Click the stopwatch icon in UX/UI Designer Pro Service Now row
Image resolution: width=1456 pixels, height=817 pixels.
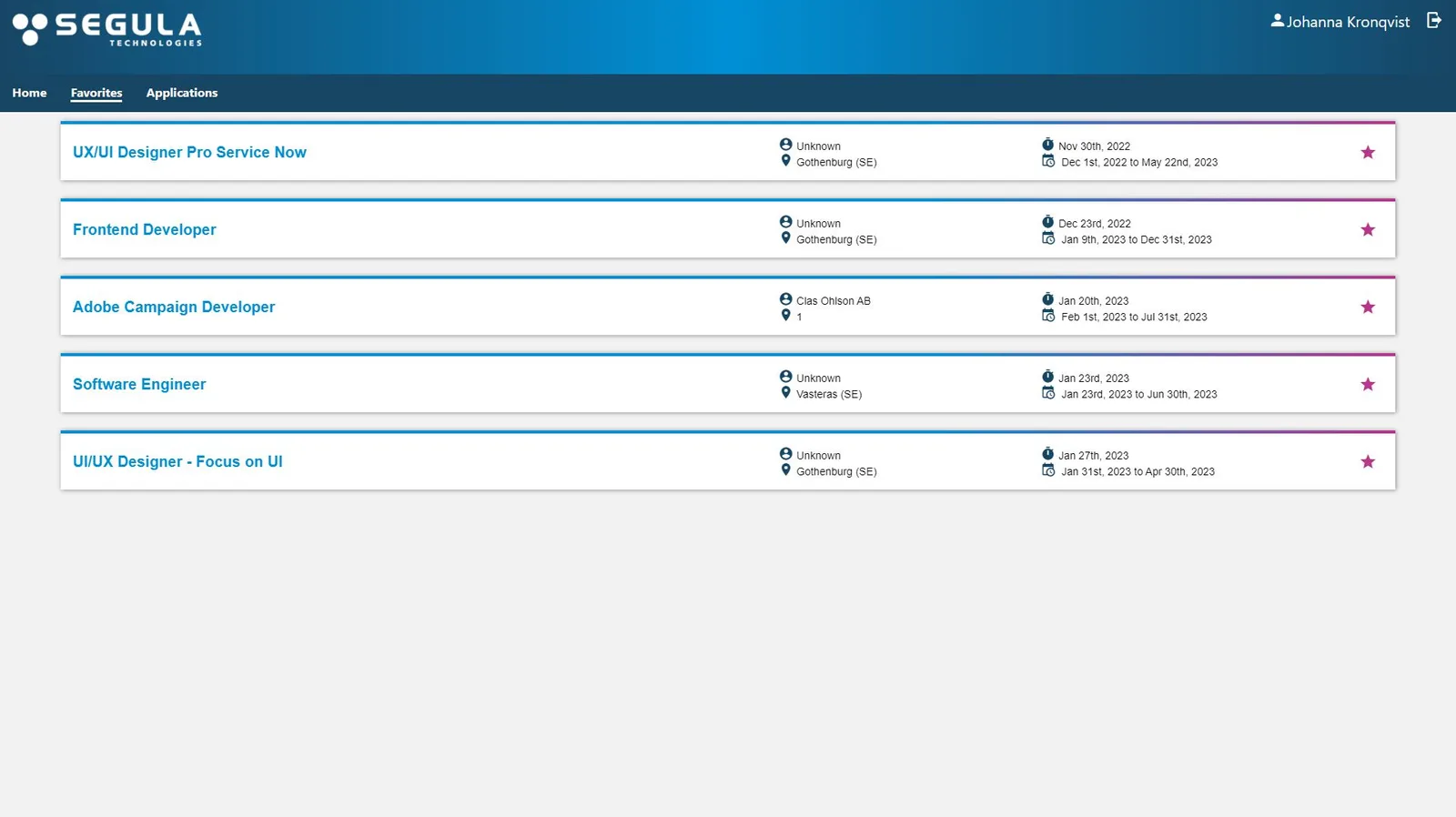(1047, 145)
